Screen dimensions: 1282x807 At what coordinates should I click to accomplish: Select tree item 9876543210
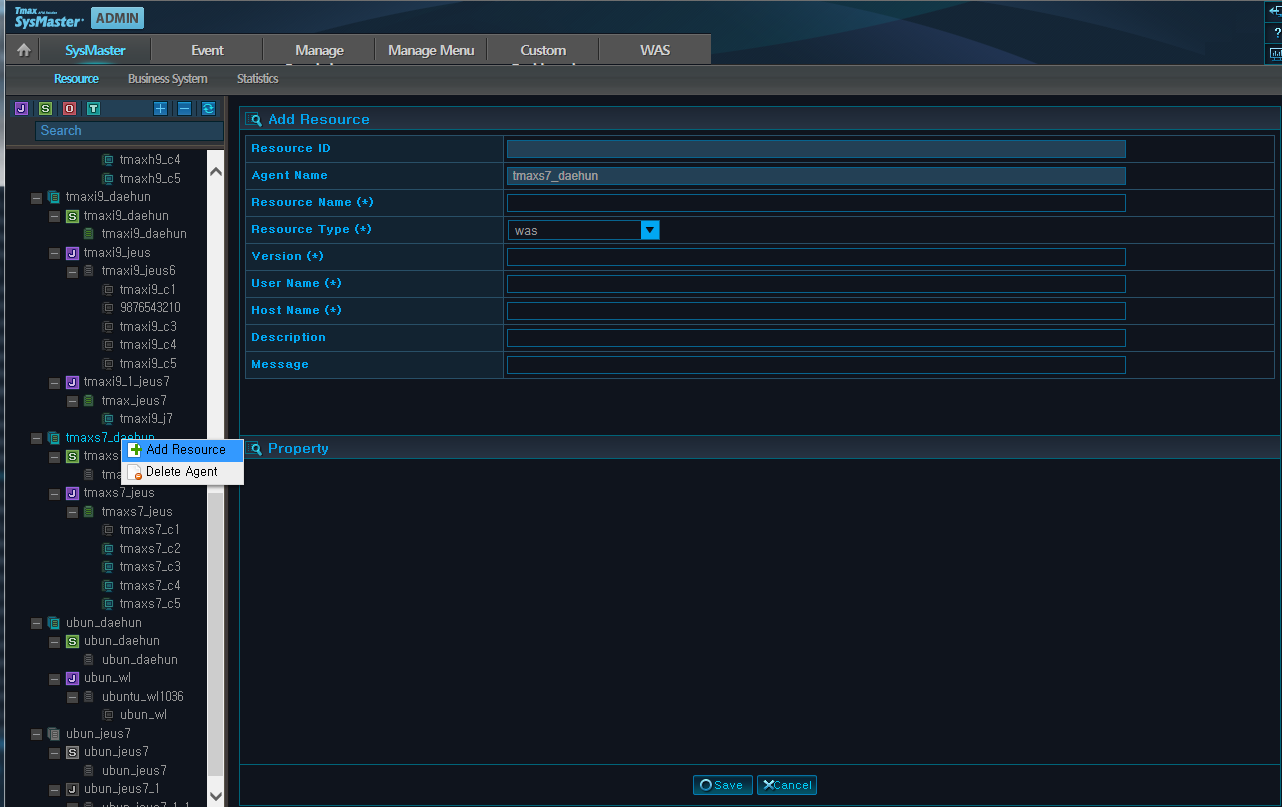tap(150, 308)
